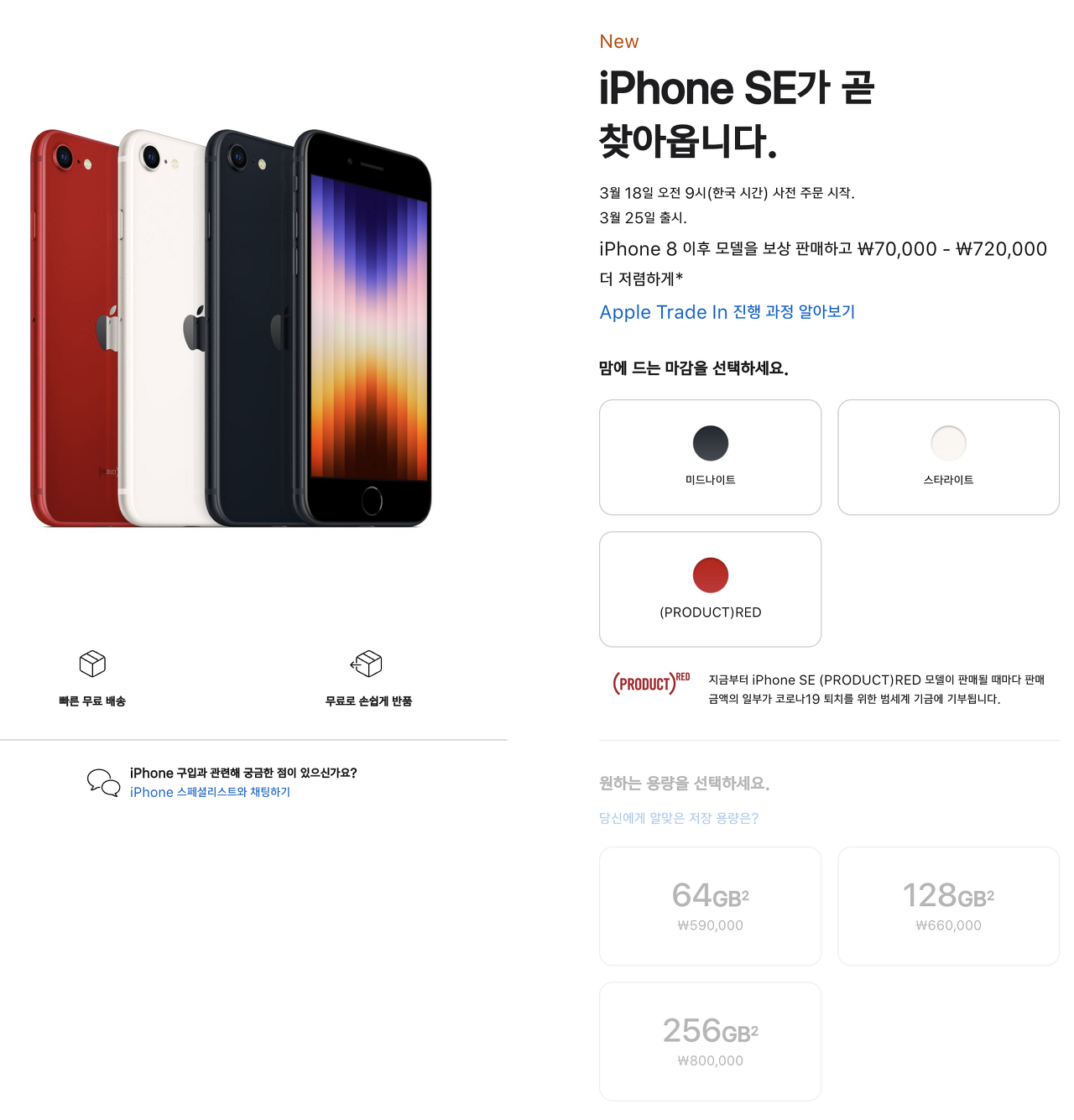
Task: Select the 미드나이트 finish option
Action: (x=710, y=457)
